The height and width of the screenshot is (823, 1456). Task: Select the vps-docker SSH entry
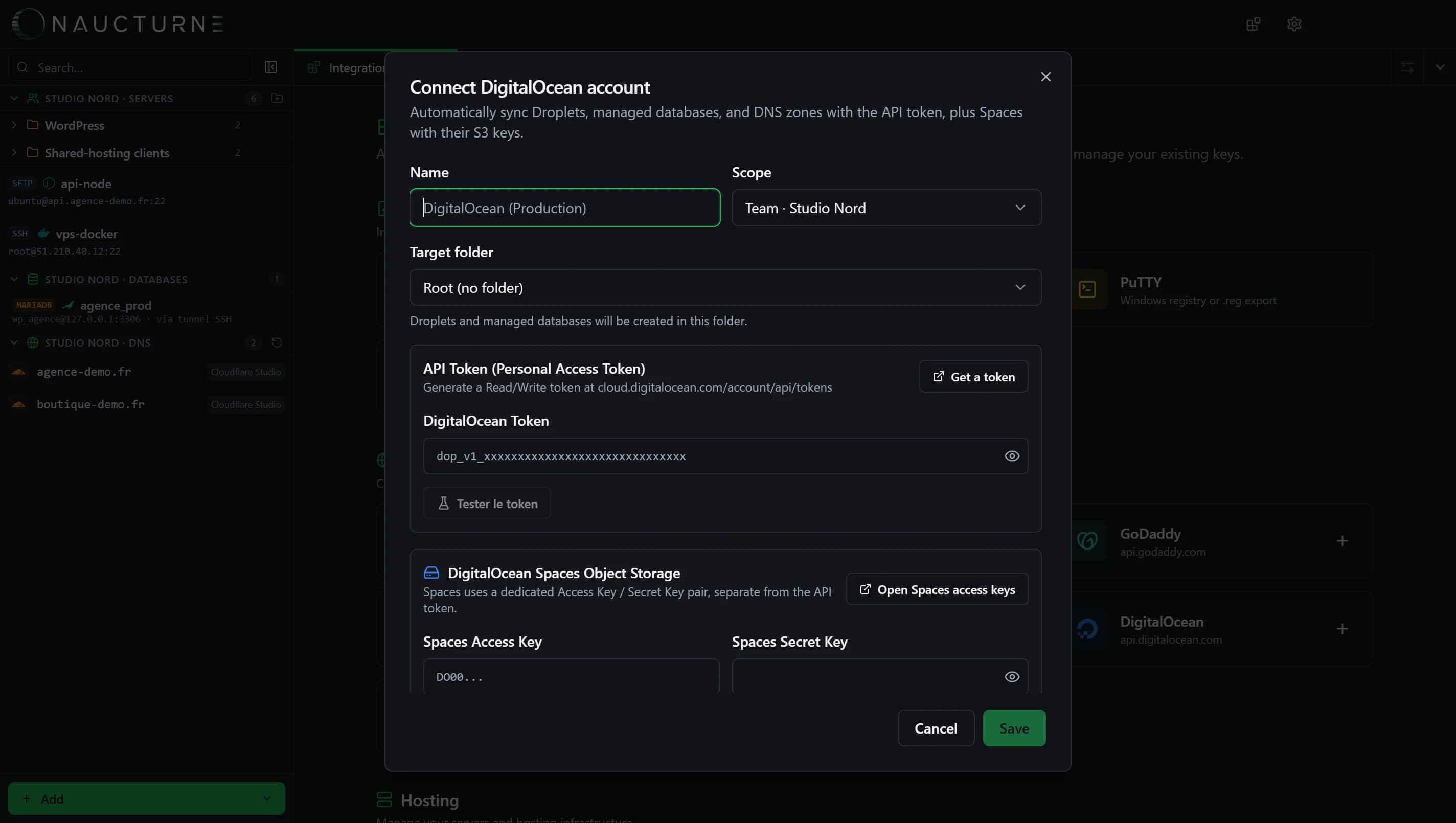(146, 242)
